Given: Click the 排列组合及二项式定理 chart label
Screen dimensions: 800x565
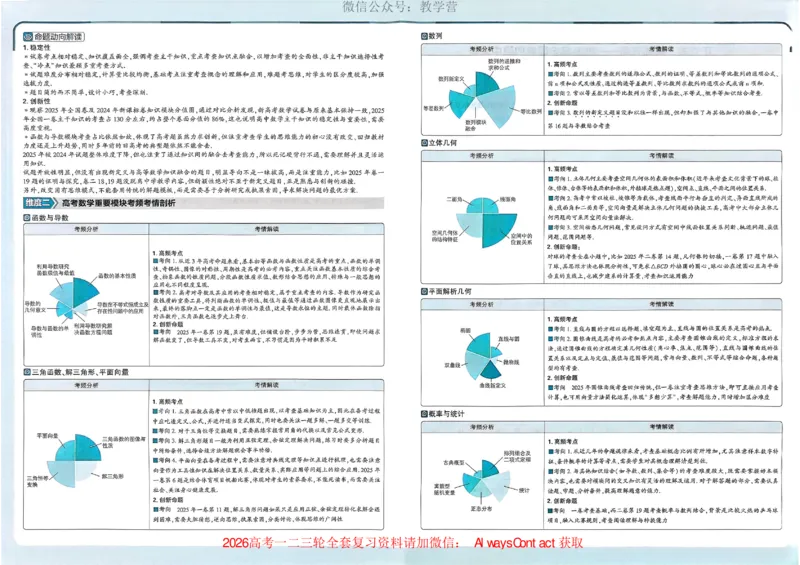Looking at the screenshot, I should pyautogui.click(x=517, y=456).
